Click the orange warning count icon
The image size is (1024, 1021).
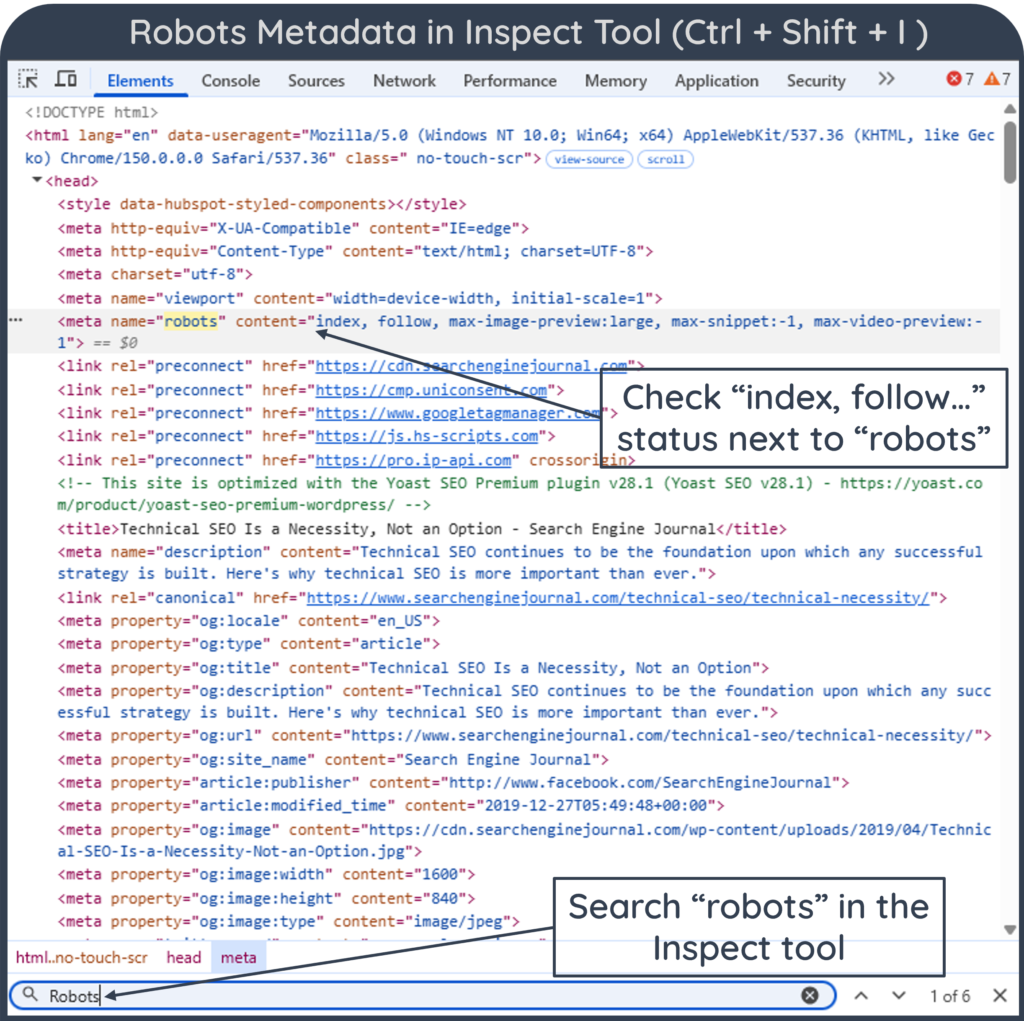tap(991, 79)
